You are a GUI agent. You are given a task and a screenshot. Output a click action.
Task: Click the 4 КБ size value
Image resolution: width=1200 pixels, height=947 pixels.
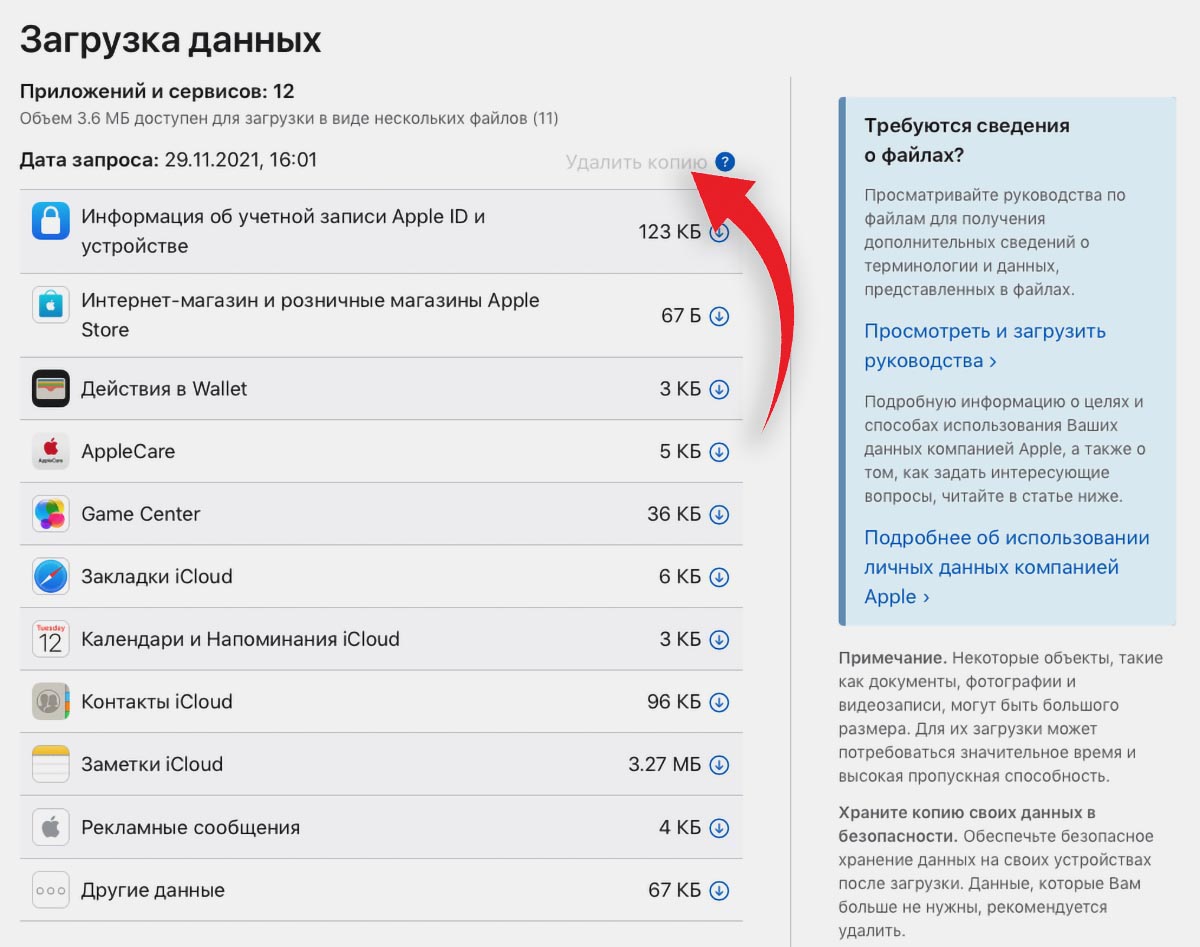point(680,828)
